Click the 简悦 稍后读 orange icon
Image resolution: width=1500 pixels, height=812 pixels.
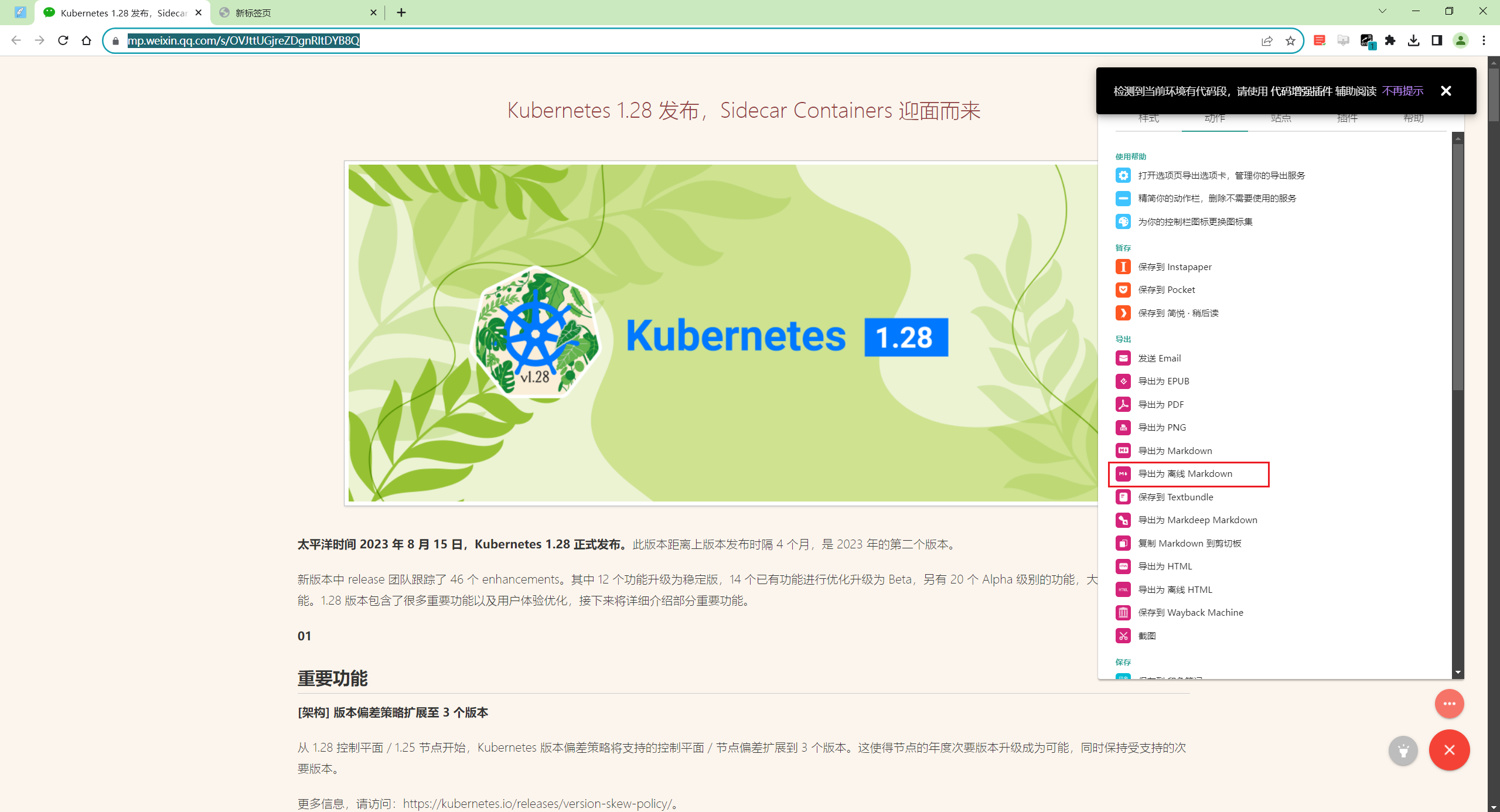pos(1123,313)
